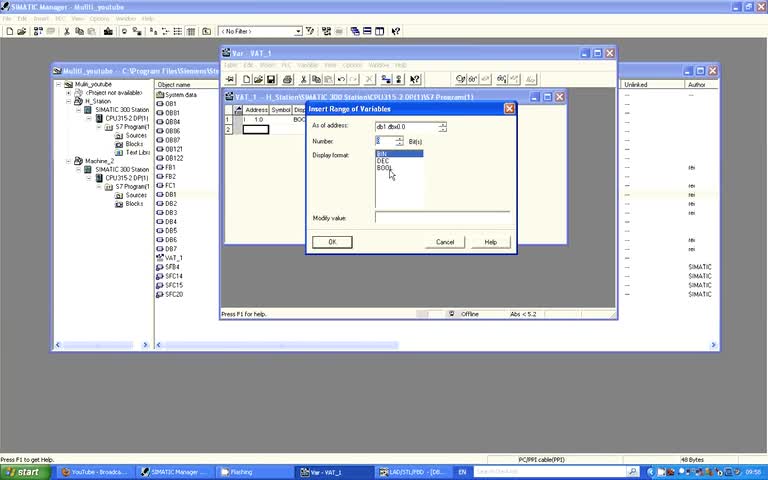Screen dimensions: 768x480
Task: Collapse CPU315-2 DP(1) under H_Station
Action: pyautogui.click(x=89, y=119)
